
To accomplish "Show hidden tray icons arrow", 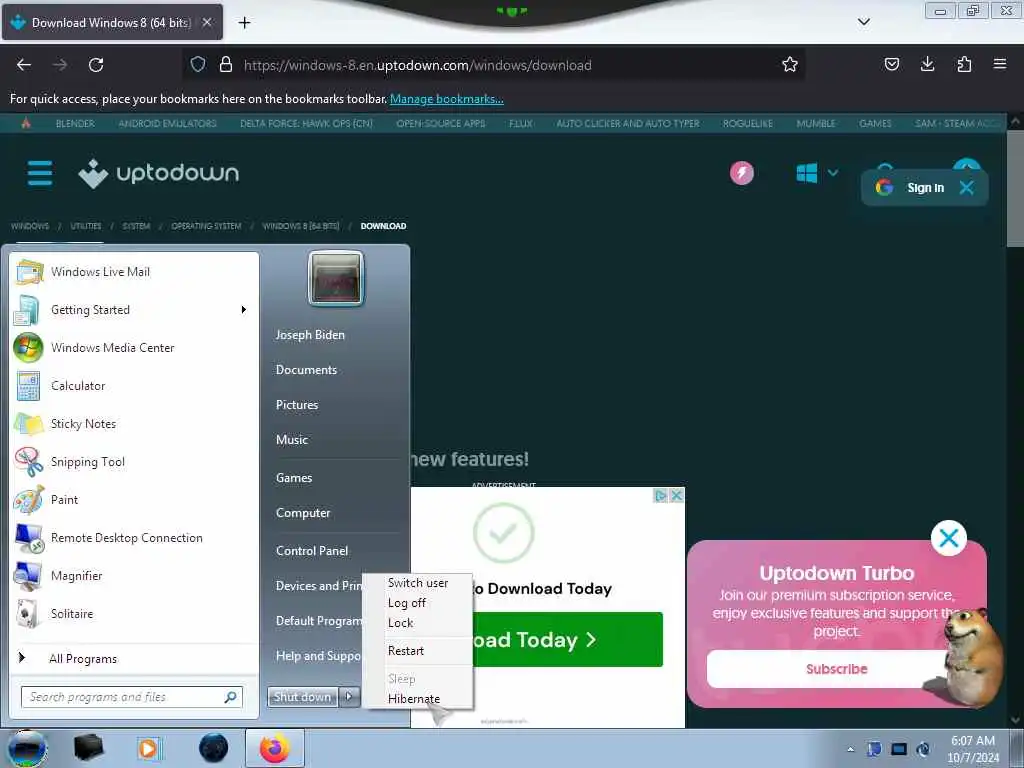I will pos(850,749).
